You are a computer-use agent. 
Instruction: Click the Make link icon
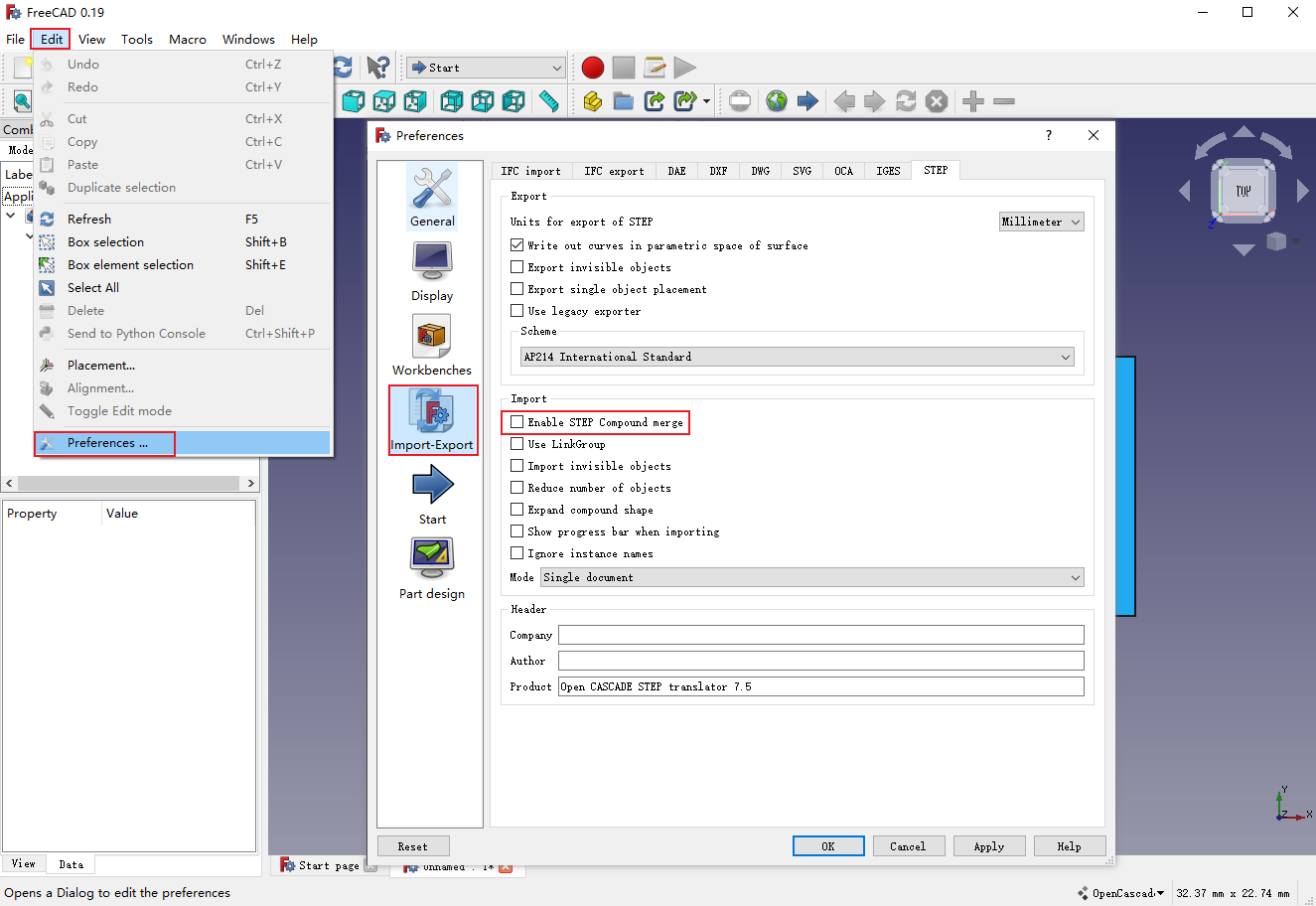655,101
